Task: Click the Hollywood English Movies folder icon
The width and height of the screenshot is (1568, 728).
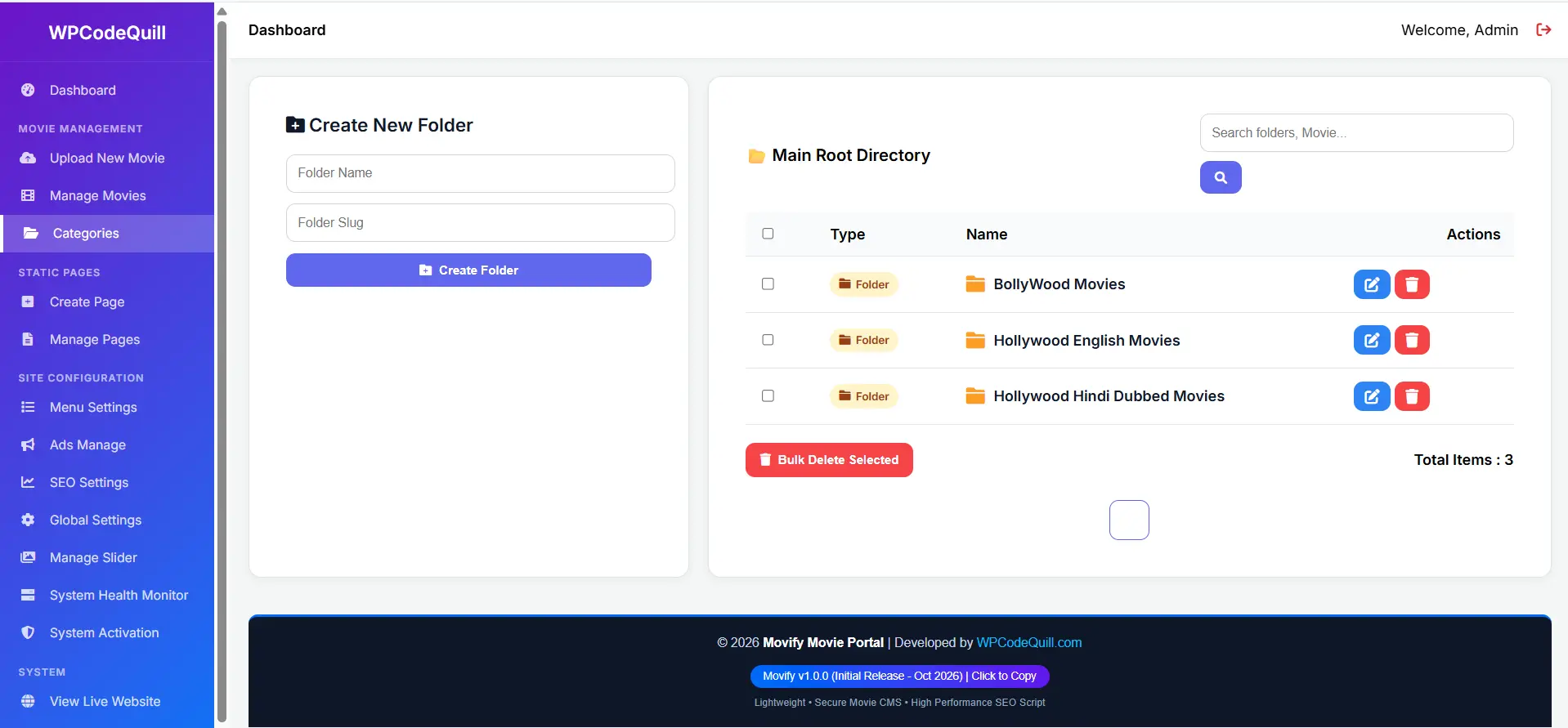Action: point(975,340)
